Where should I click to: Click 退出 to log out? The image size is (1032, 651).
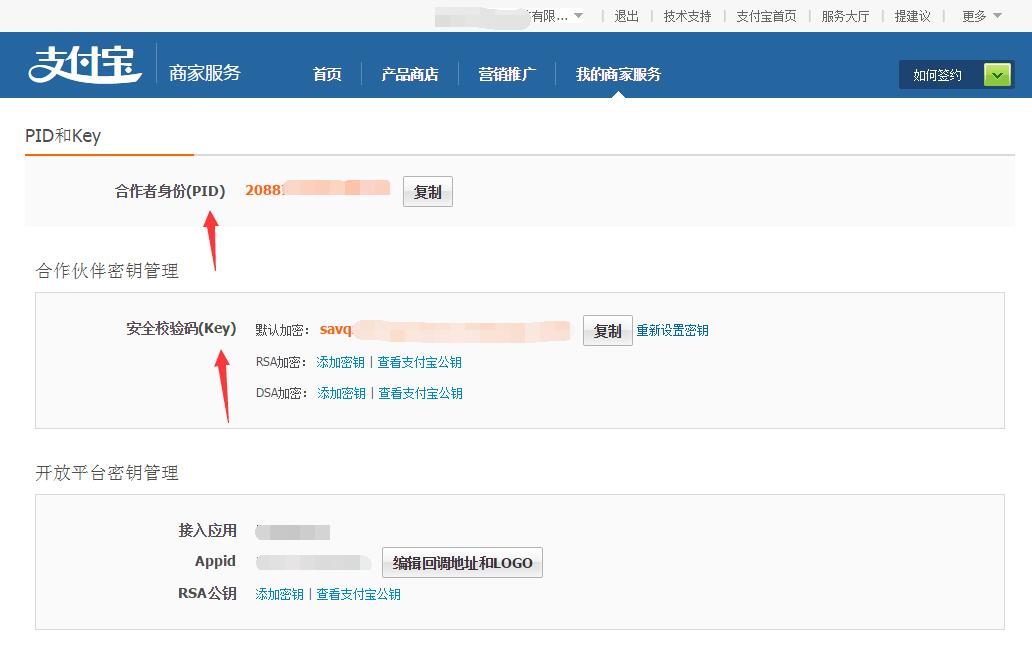click(626, 16)
